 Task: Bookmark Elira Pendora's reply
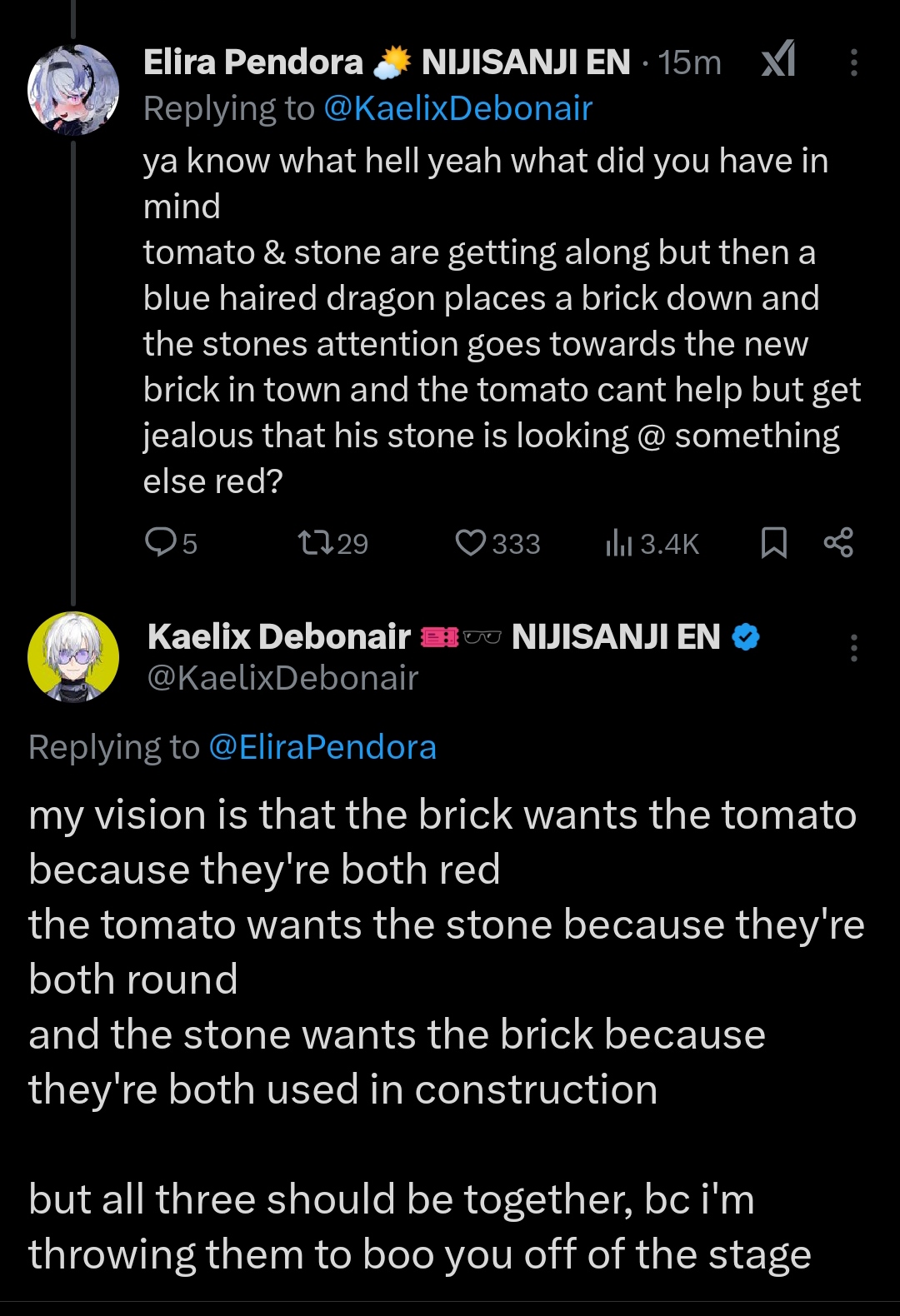(774, 543)
